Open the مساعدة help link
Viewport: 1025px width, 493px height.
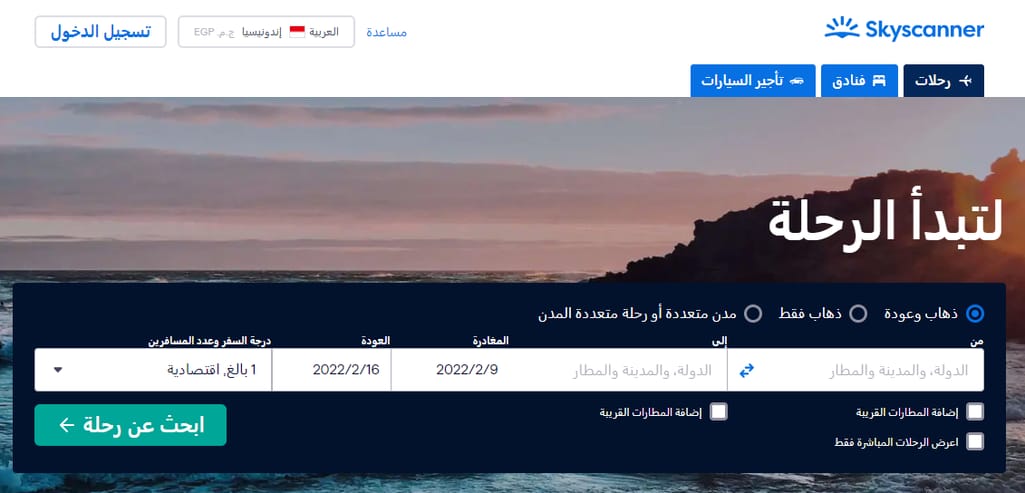click(386, 32)
